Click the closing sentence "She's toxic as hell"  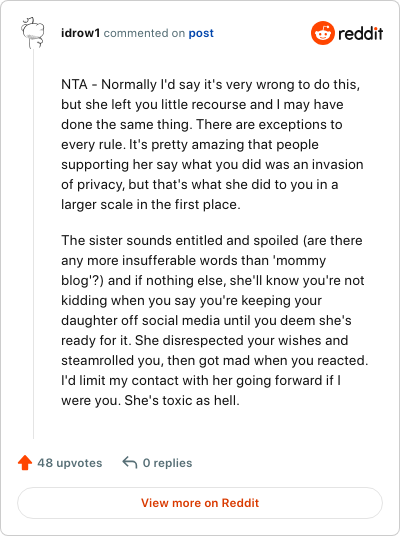(x=182, y=400)
